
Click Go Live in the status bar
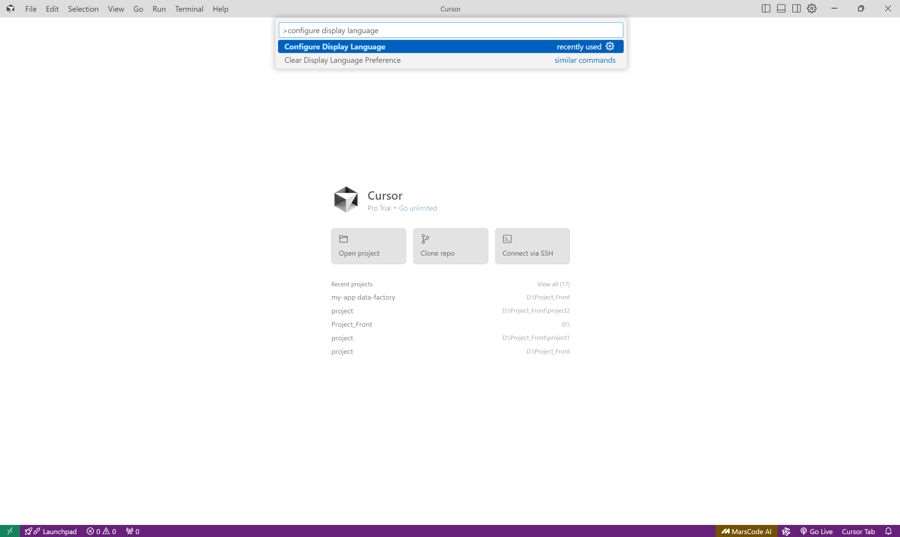[816, 531]
